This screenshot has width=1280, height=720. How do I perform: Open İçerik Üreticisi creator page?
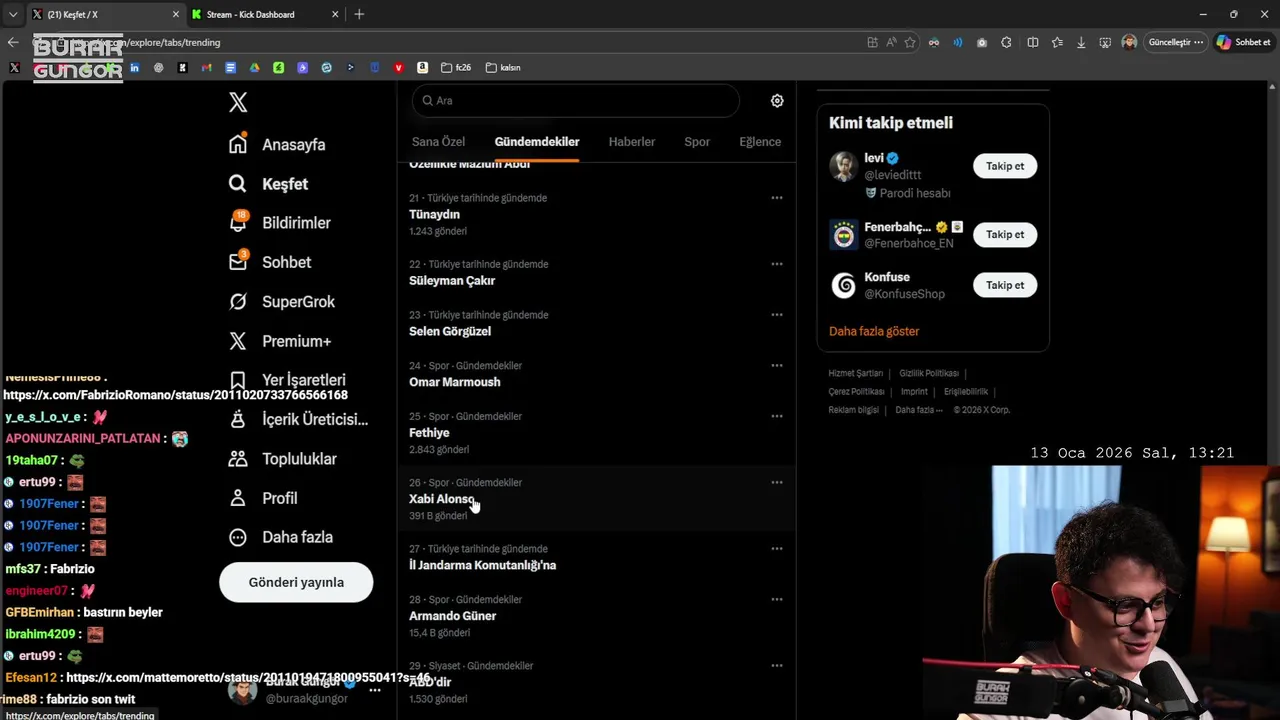click(298, 419)
